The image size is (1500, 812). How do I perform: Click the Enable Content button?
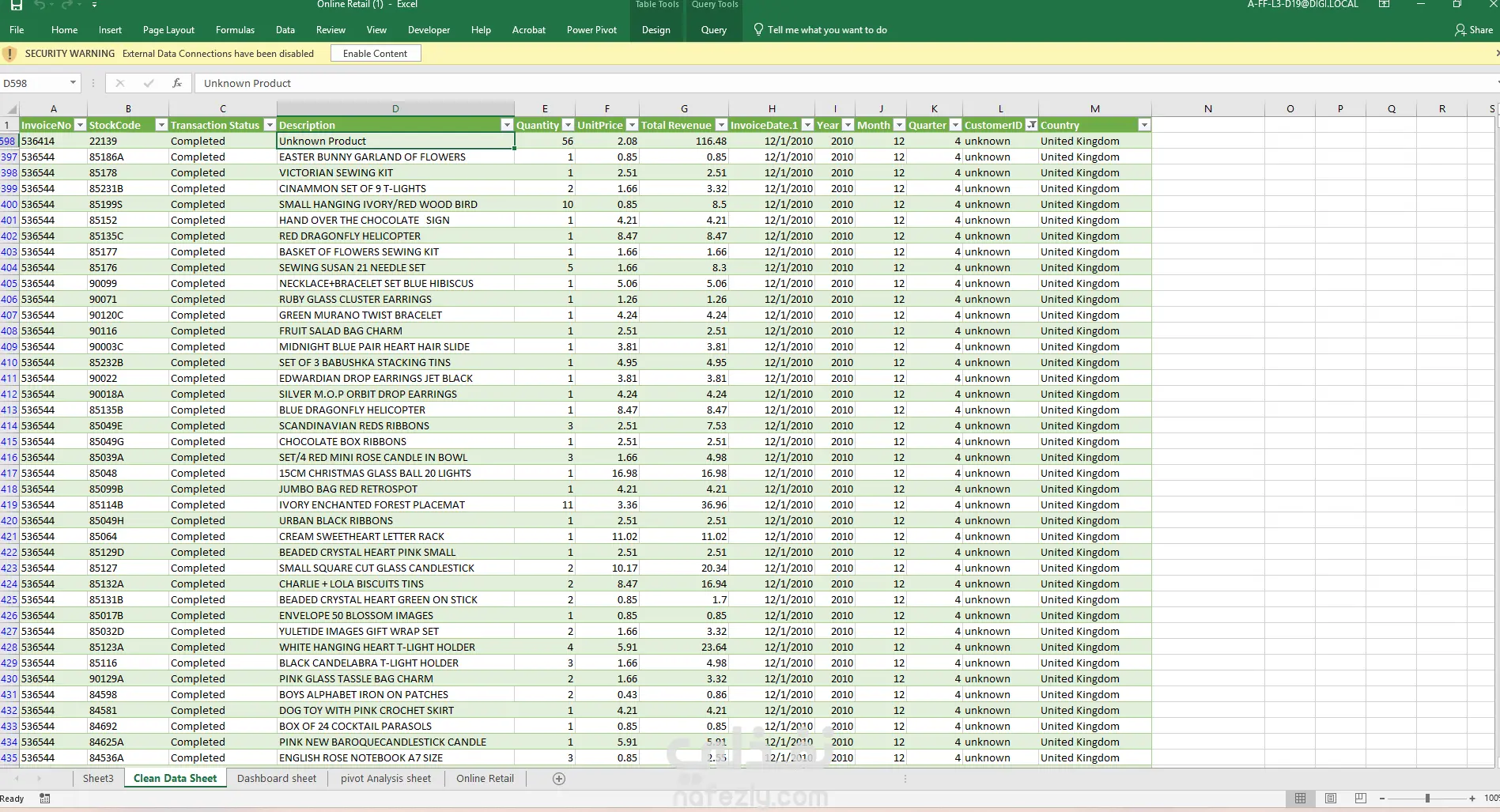[x=376, y=54]
